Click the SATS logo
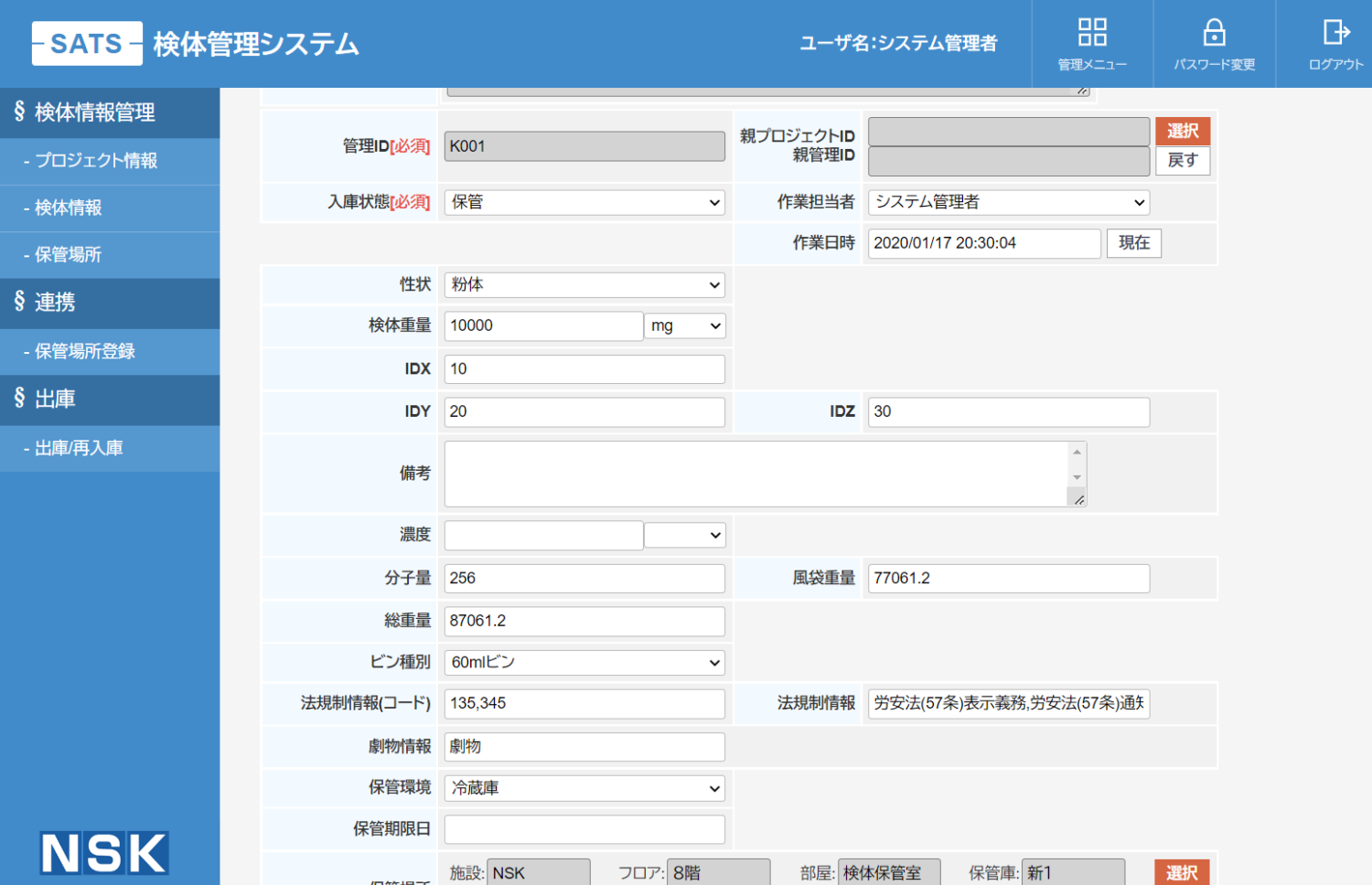 pos(87,43)
